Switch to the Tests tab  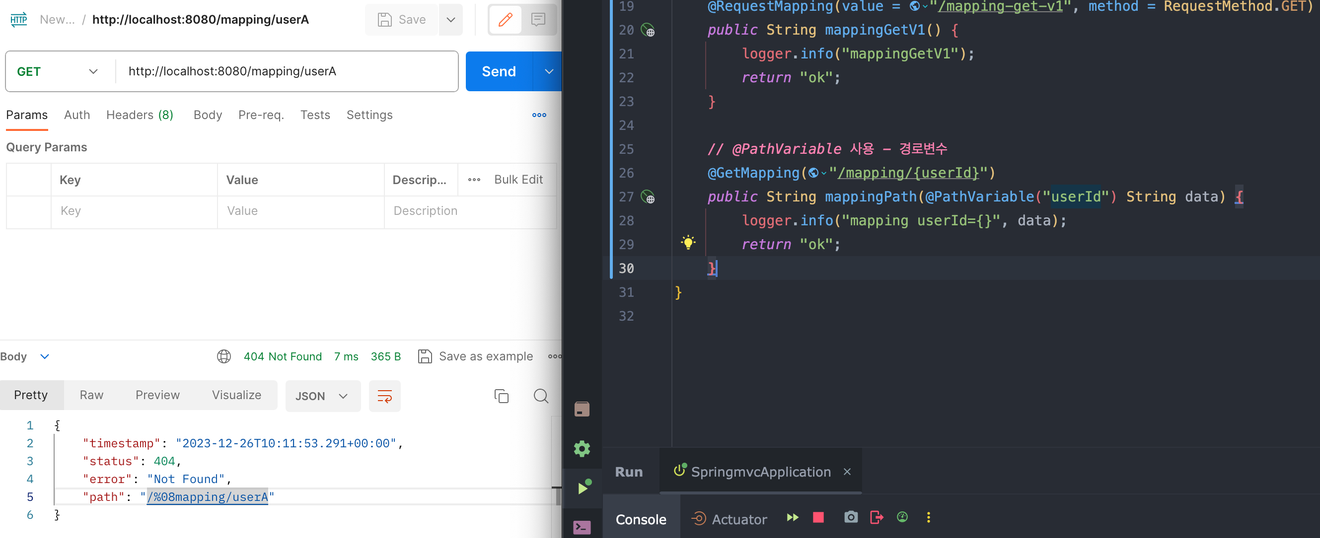(x=315, y=115)
